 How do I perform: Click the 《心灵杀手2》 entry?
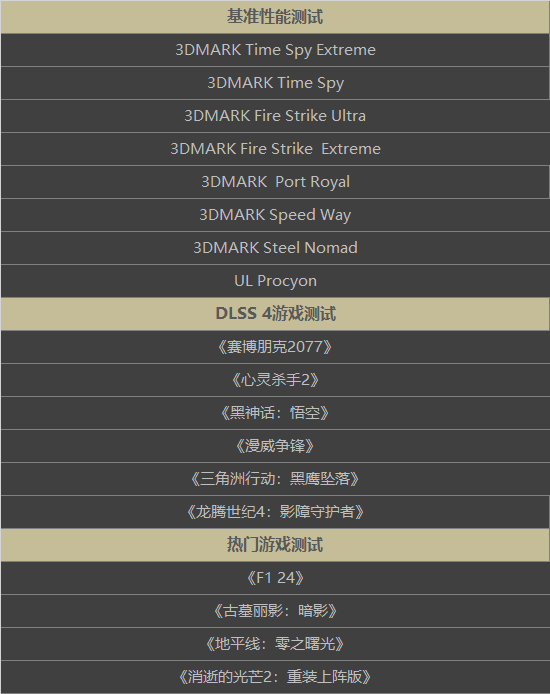click(x=275, y=380)
